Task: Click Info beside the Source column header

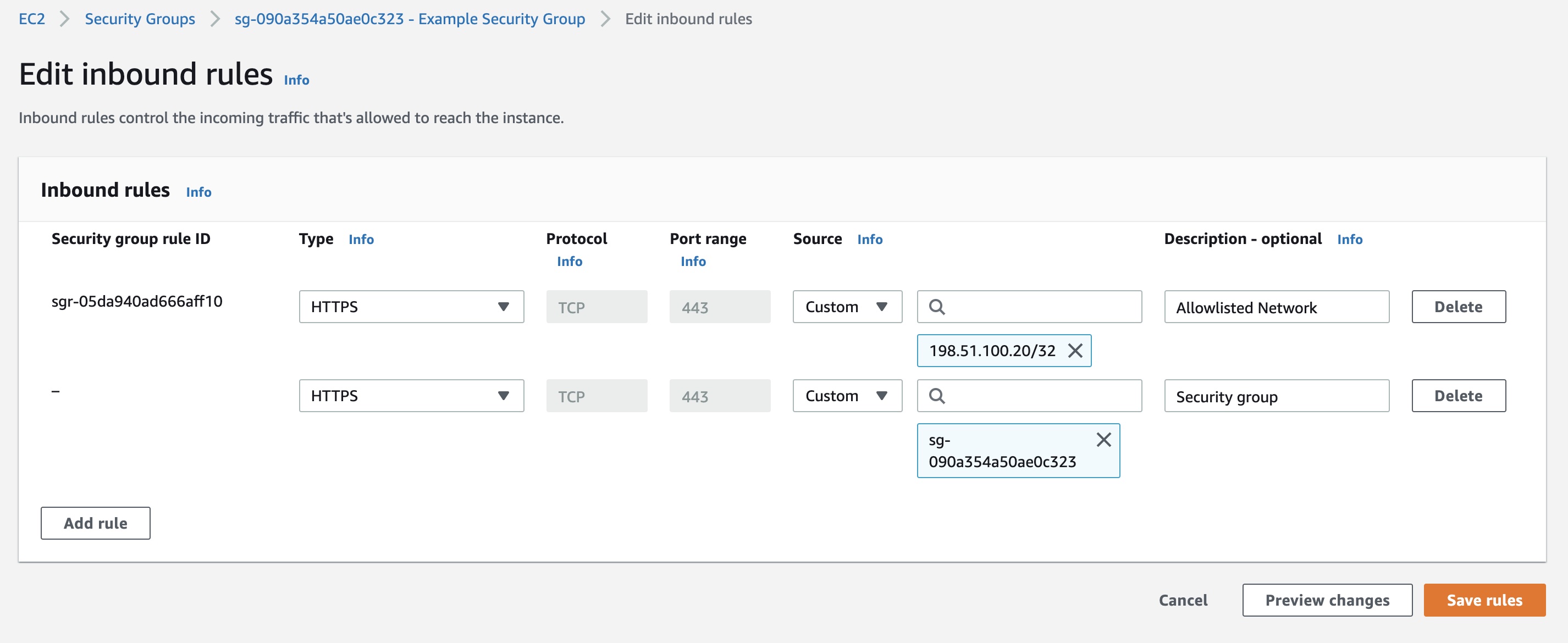Action: click(x=870, y=239)
